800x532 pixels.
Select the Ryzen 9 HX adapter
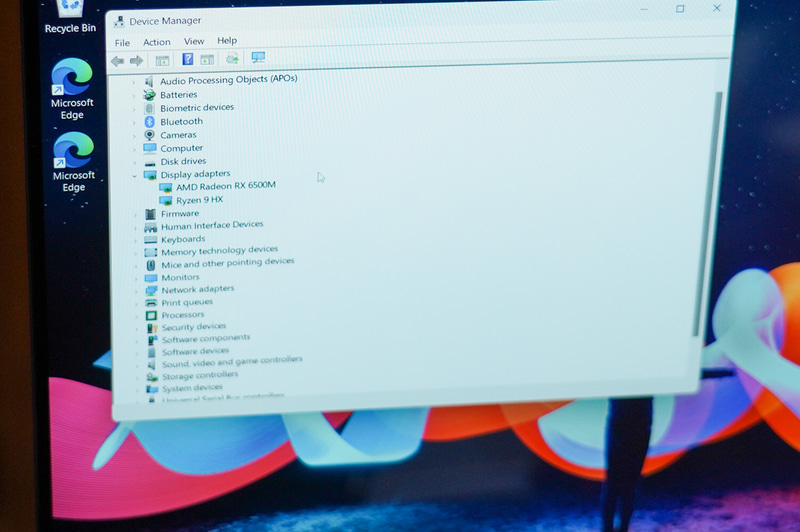pos(199,200)
